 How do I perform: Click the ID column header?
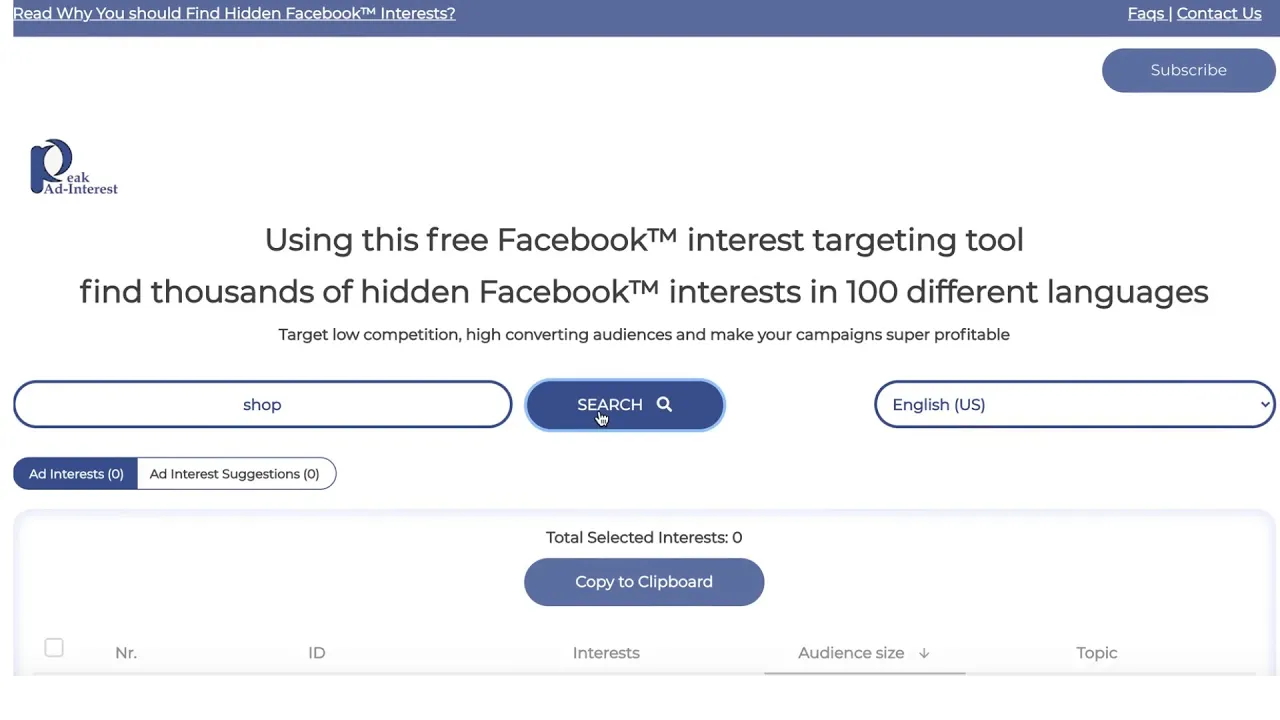point(317,653)
